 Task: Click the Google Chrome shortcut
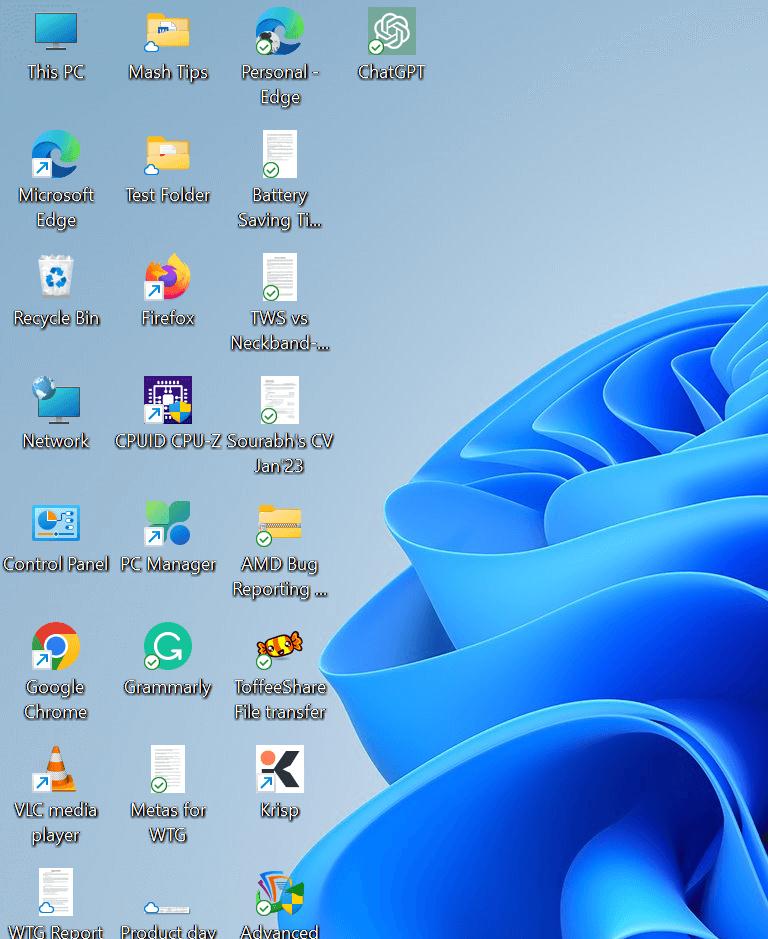tap(56, 647)
